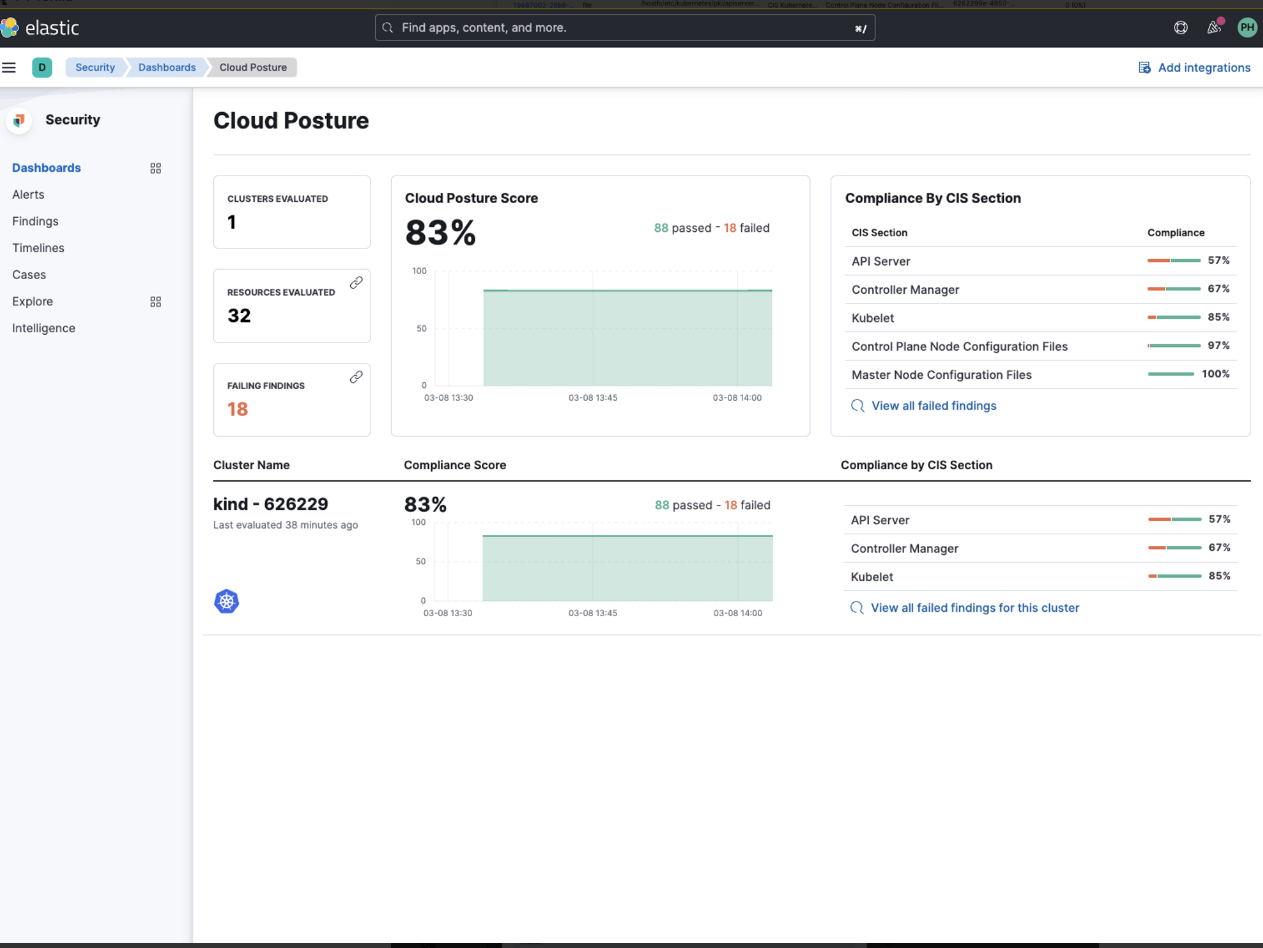
Task: Open the Security breadcrumb
Action: click(94, 67)
